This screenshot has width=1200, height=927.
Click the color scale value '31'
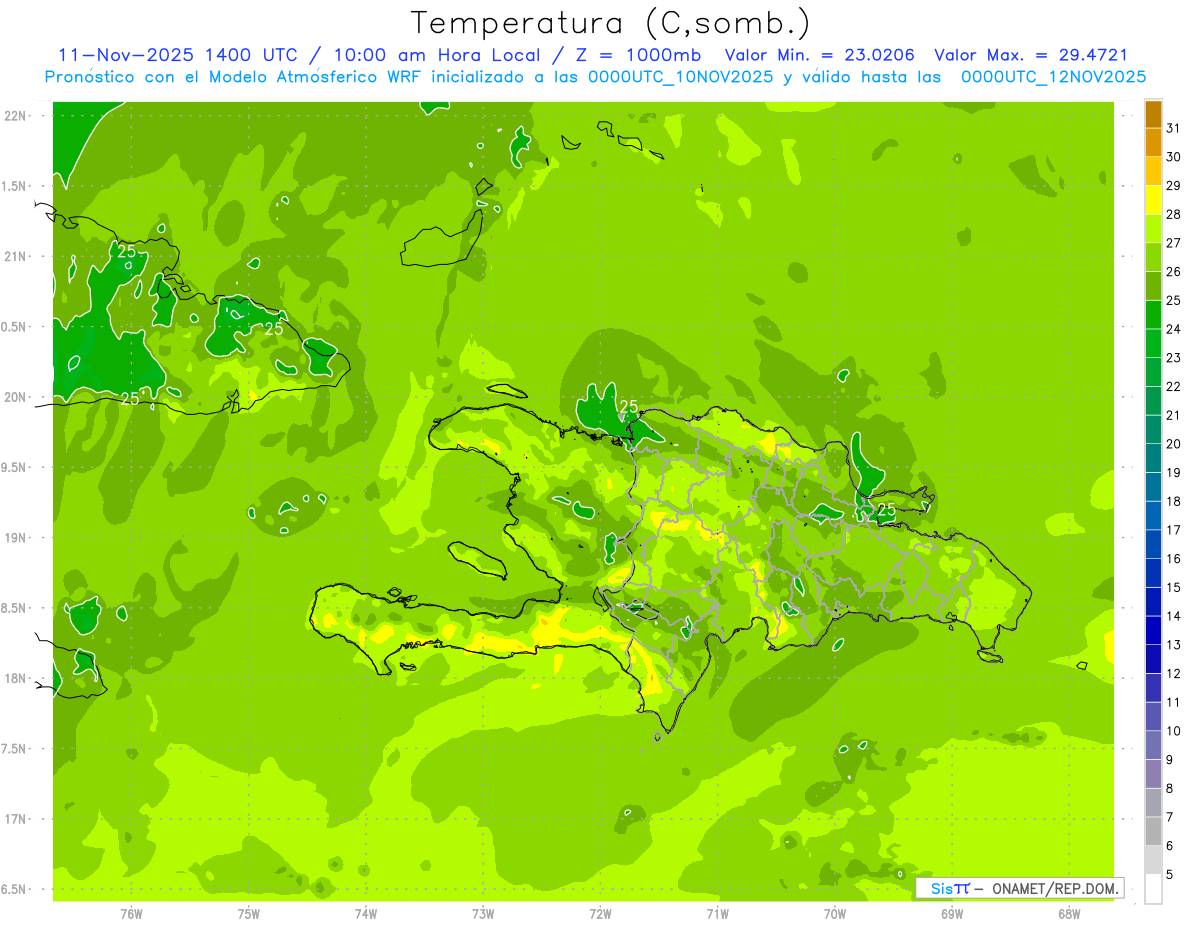(1174, 128)
